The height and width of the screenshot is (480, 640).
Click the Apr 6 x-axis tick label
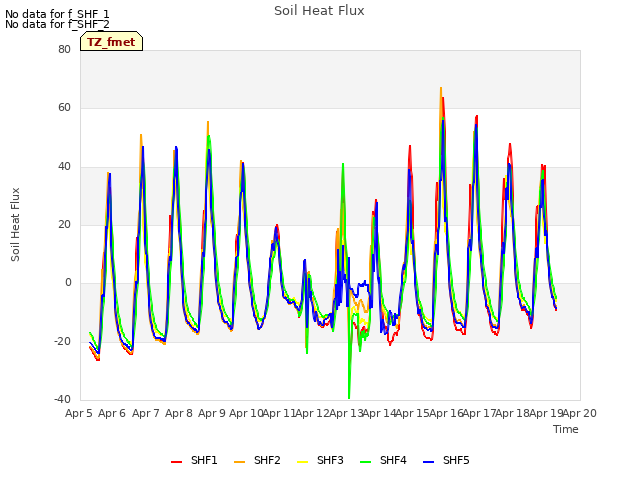coord(112,413)
